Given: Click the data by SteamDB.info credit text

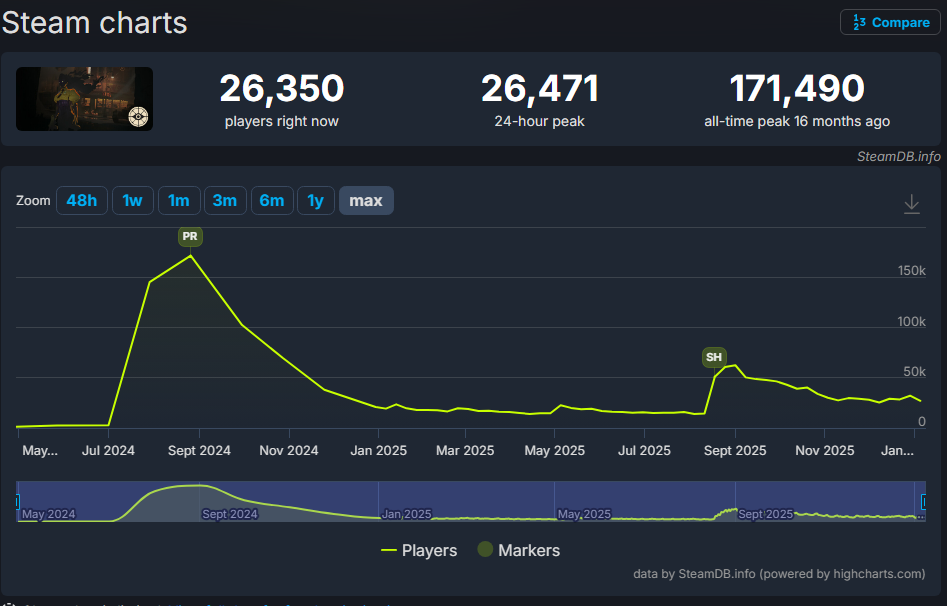Looking at the screenshot, I should click(x=779, y=574).
